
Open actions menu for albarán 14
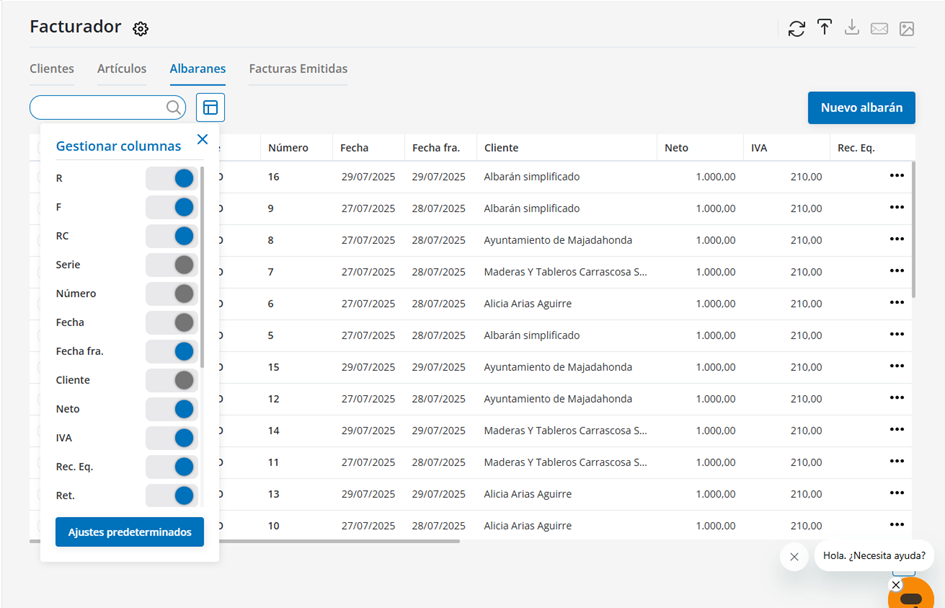point(897,430)
